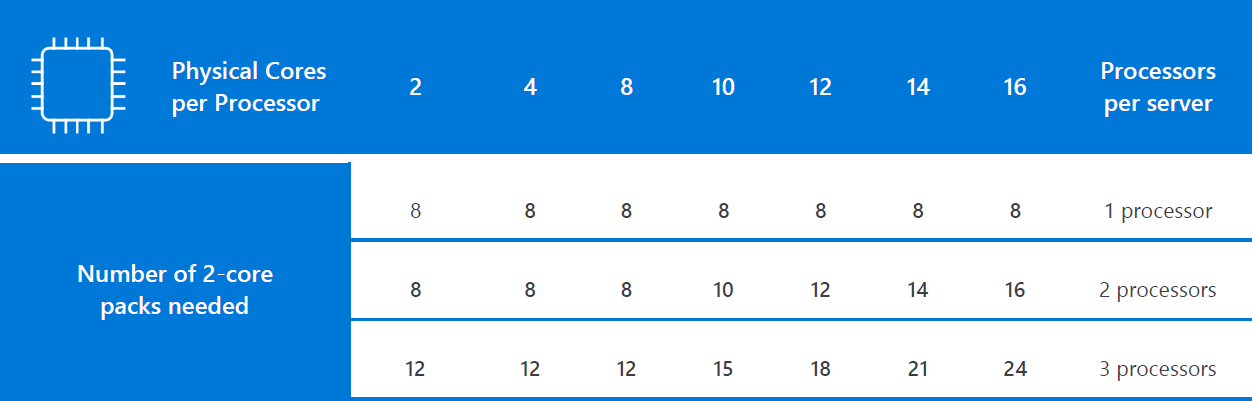The height and width of the screenshot is (401, 1252).
Task: Click the 12 cores column header
Action: (x=820, y=87)
